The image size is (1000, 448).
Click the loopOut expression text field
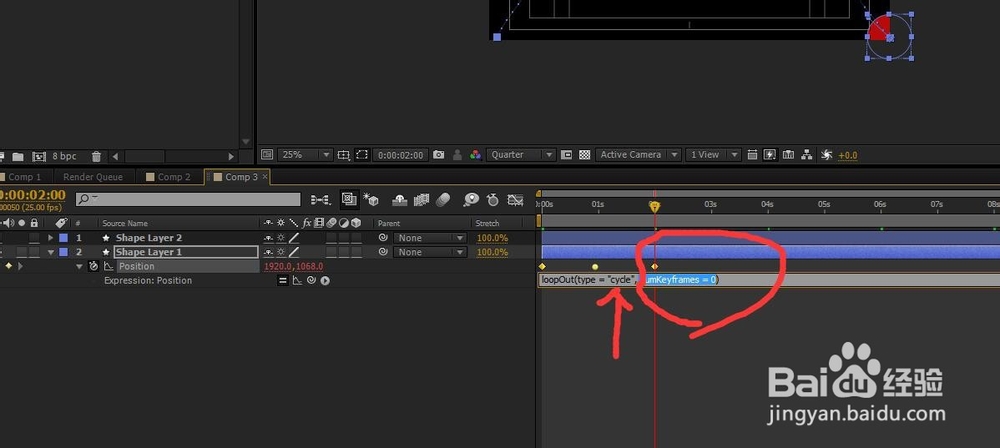pyautogui.click(x=768, y=280)
